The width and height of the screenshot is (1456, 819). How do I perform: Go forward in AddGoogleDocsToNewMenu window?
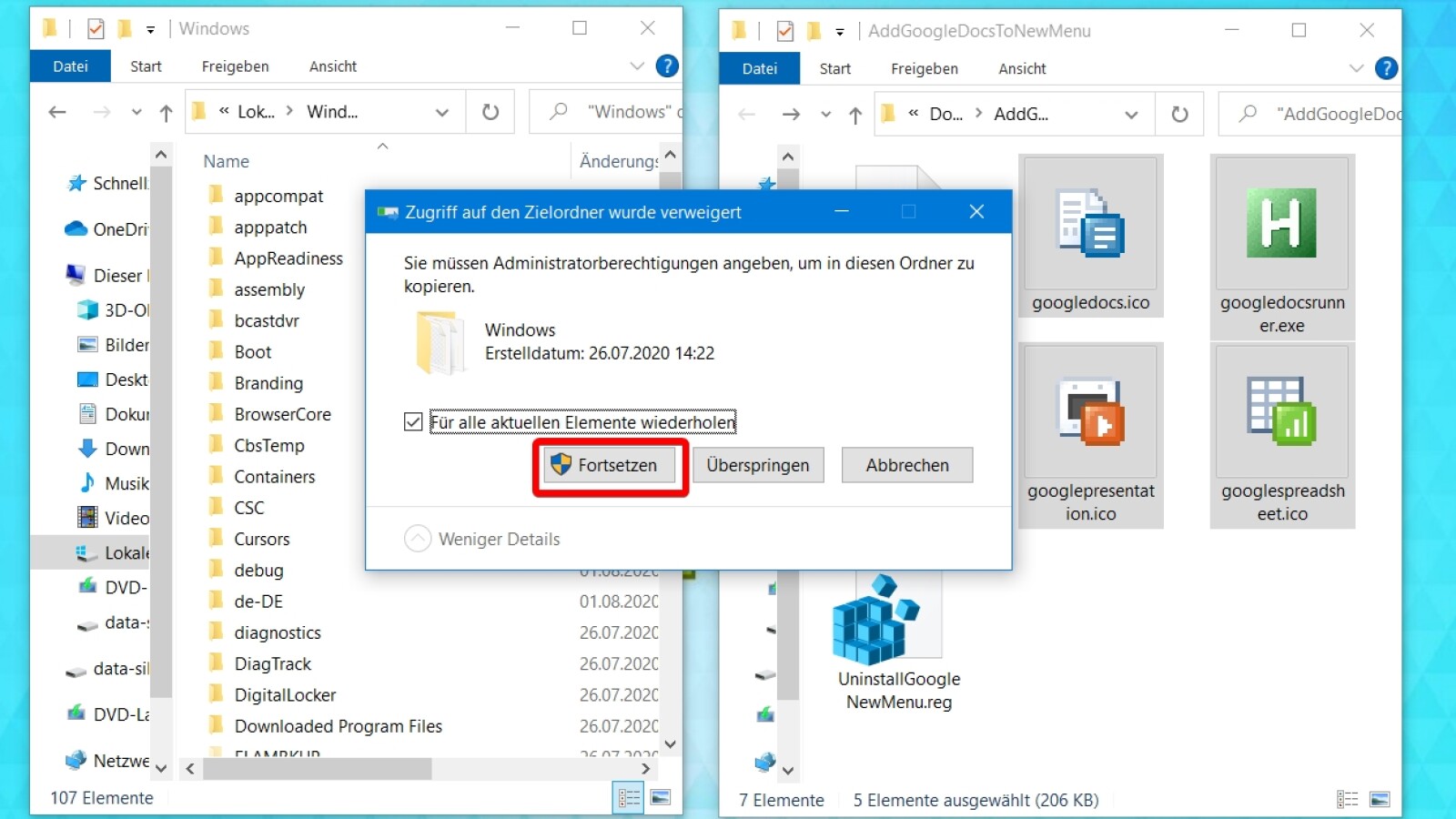click(x=792, y=114)
